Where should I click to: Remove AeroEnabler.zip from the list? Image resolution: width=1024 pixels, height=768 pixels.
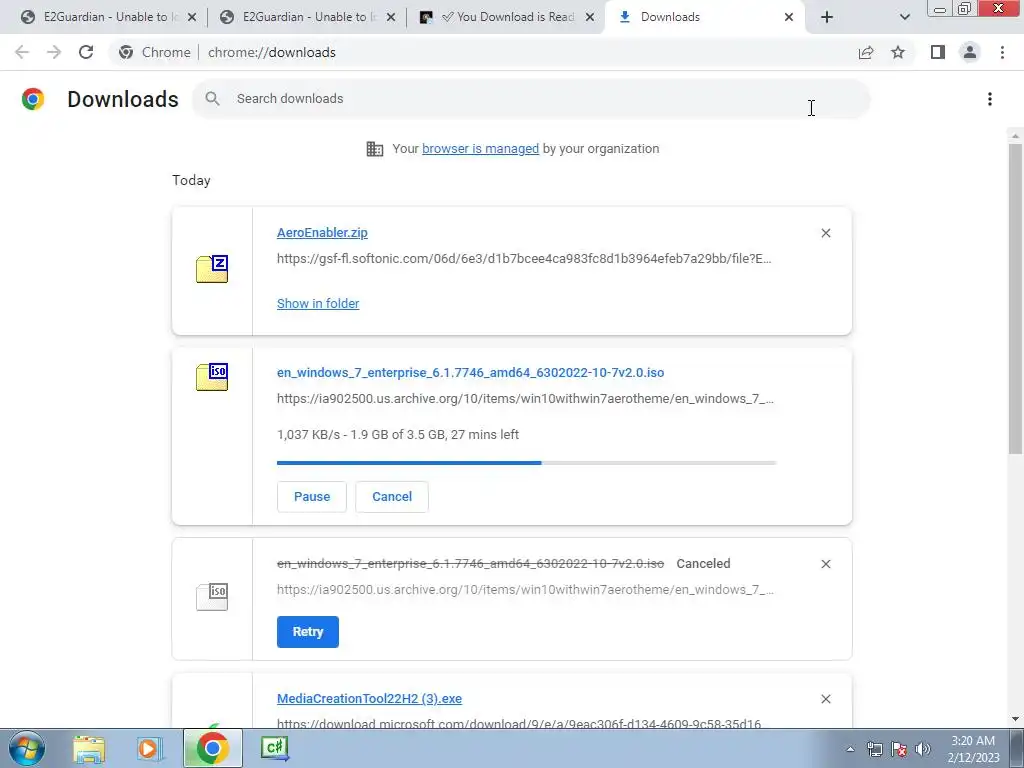[825, 233]
